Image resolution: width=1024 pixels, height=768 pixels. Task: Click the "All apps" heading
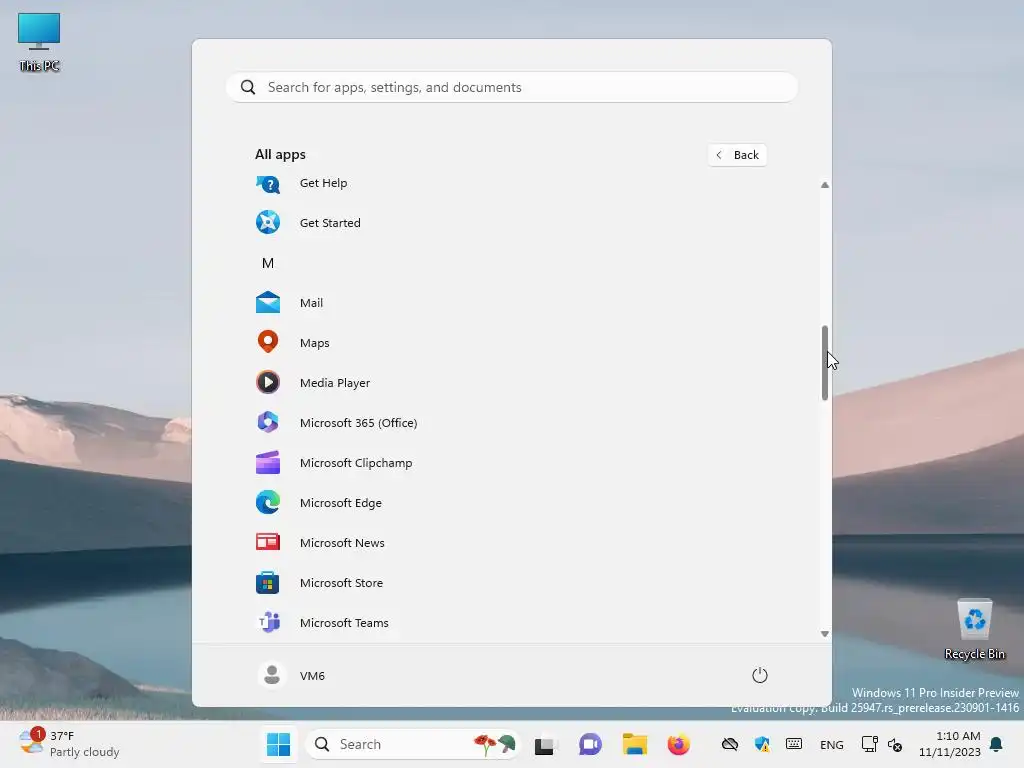point(280,155)
